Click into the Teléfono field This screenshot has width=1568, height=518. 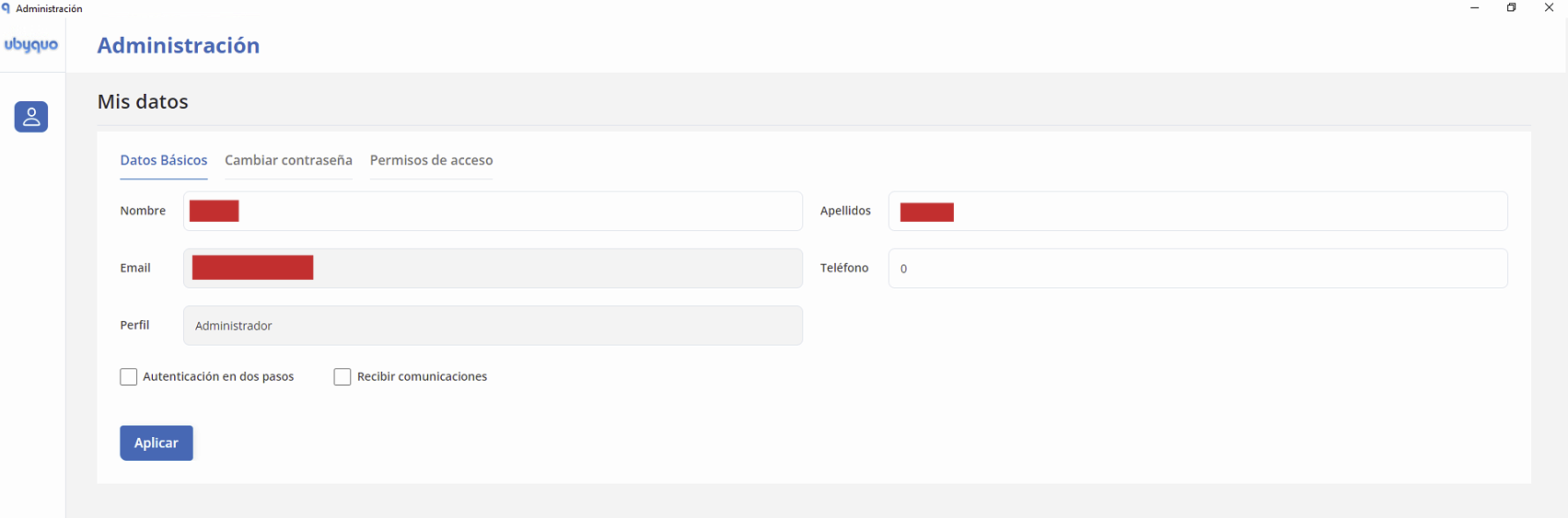tap(1198, 268)
